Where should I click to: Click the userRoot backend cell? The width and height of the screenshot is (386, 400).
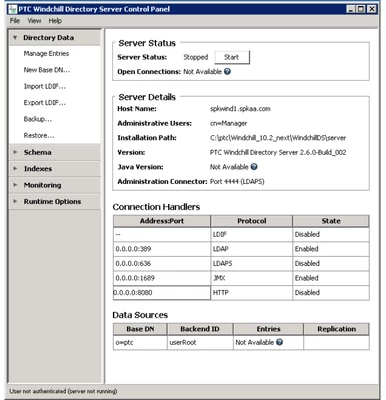[x=200, y=342]
